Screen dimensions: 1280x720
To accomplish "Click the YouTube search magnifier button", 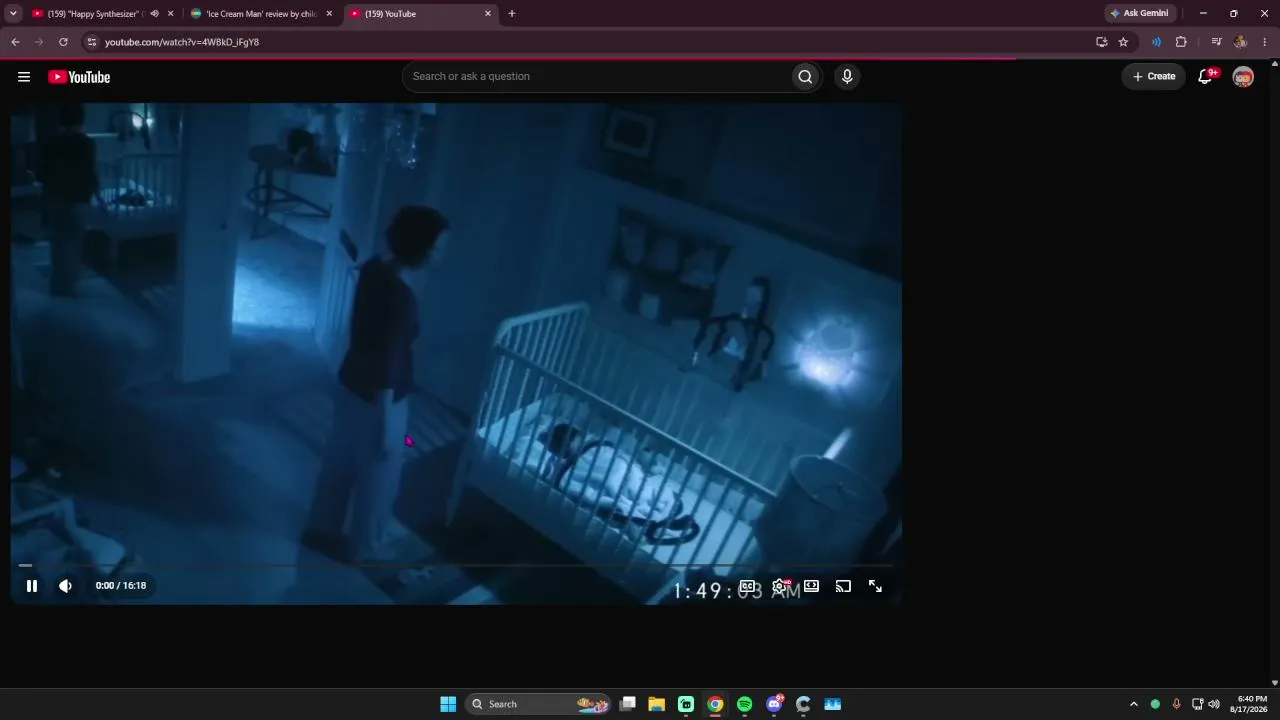I will pos(805,77).
